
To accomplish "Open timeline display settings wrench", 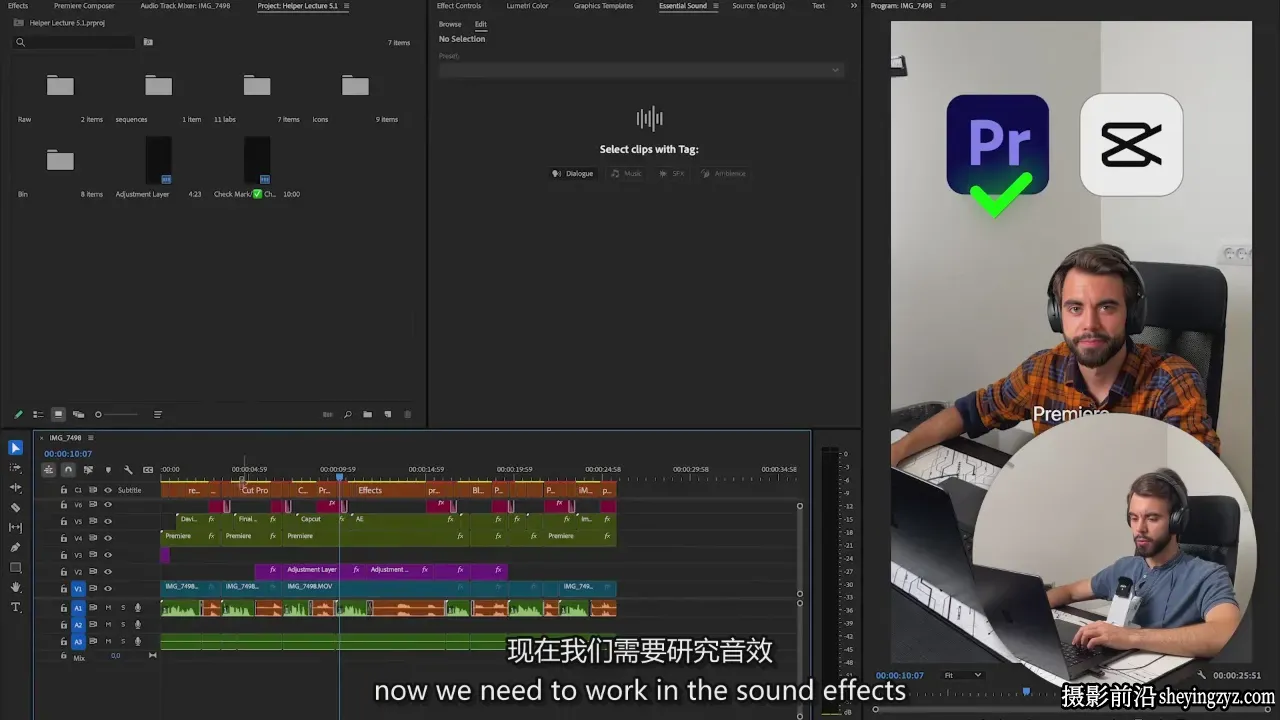I will tap(128, 470).
